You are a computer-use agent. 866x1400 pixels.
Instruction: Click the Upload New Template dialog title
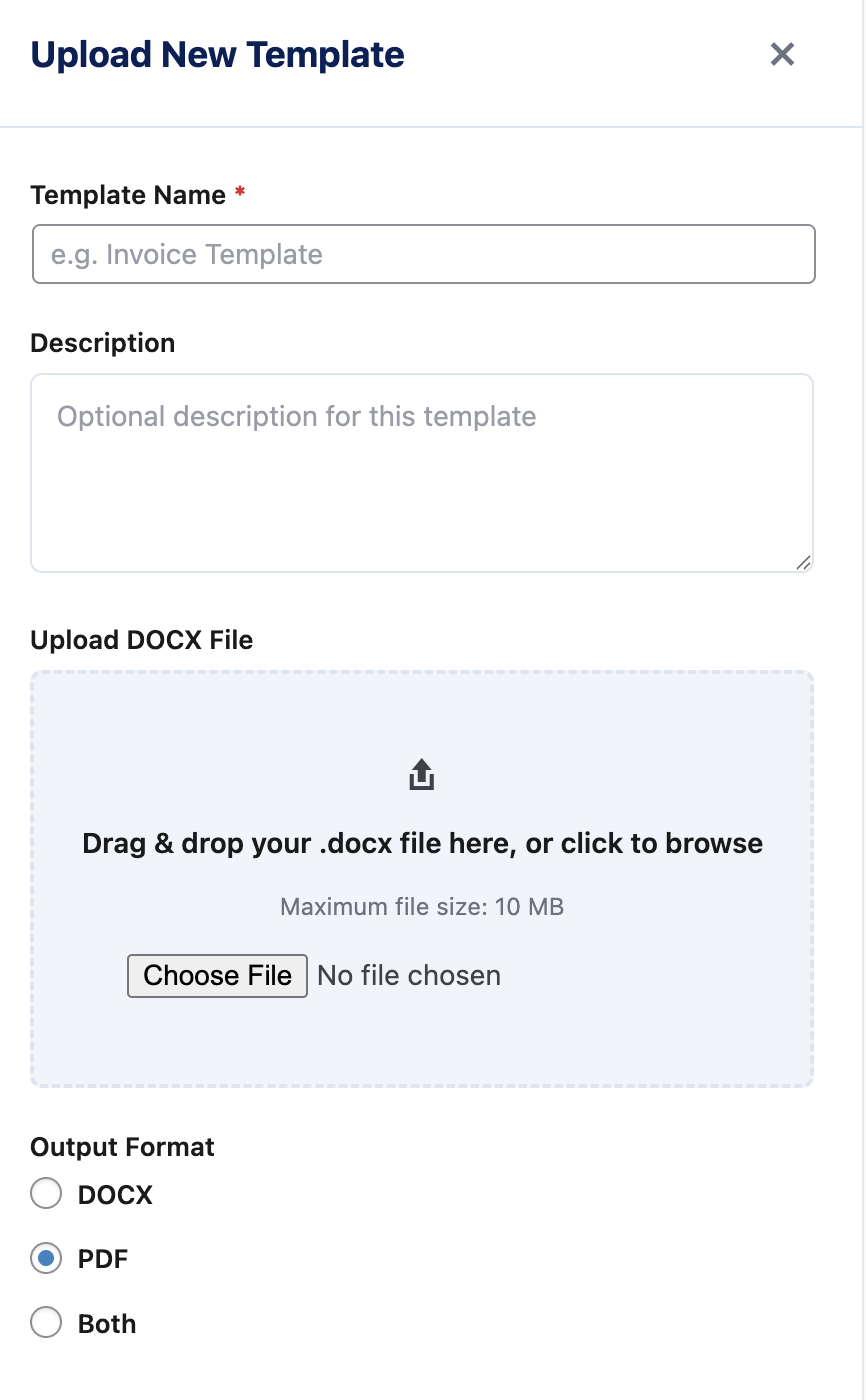pos(218,55)
